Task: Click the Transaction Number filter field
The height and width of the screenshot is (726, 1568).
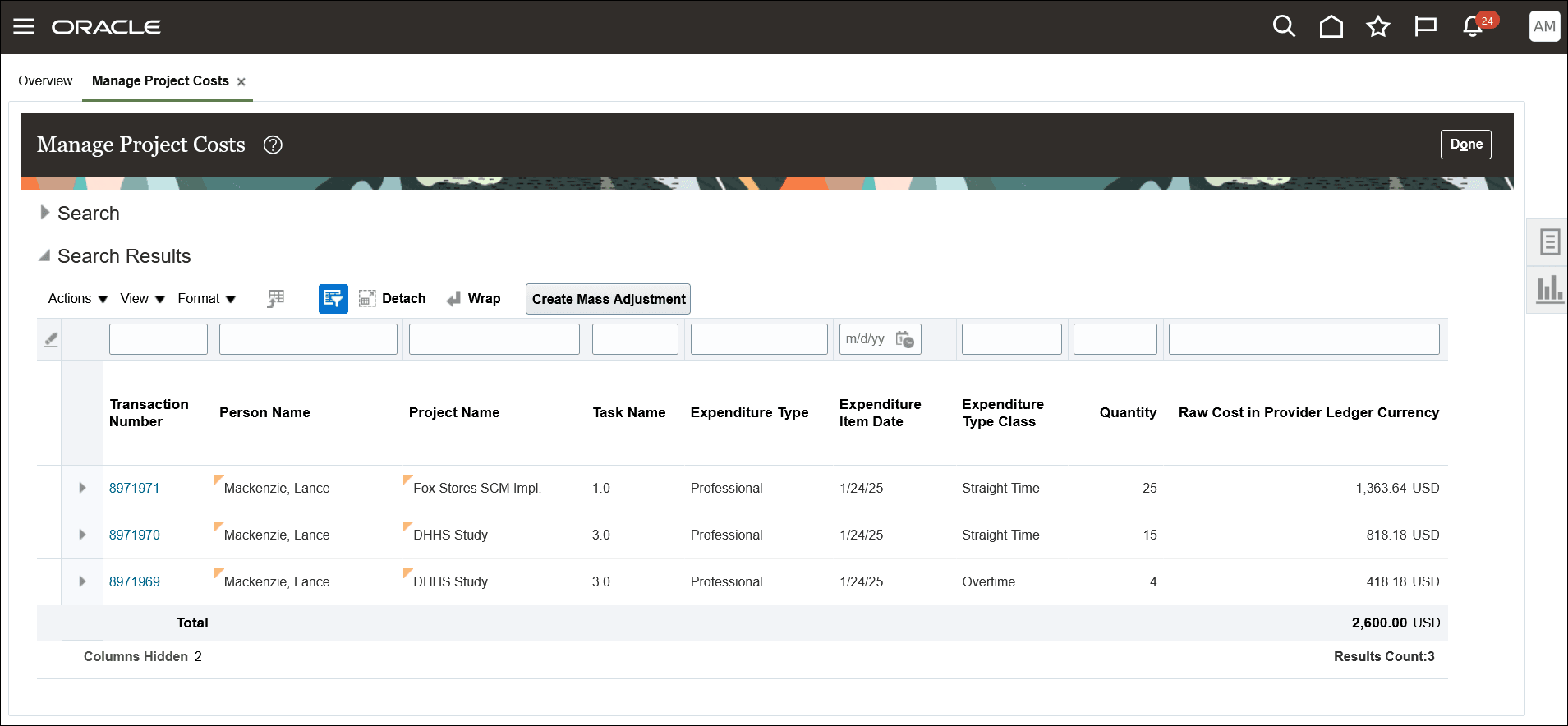Action: tap(159, 339)
